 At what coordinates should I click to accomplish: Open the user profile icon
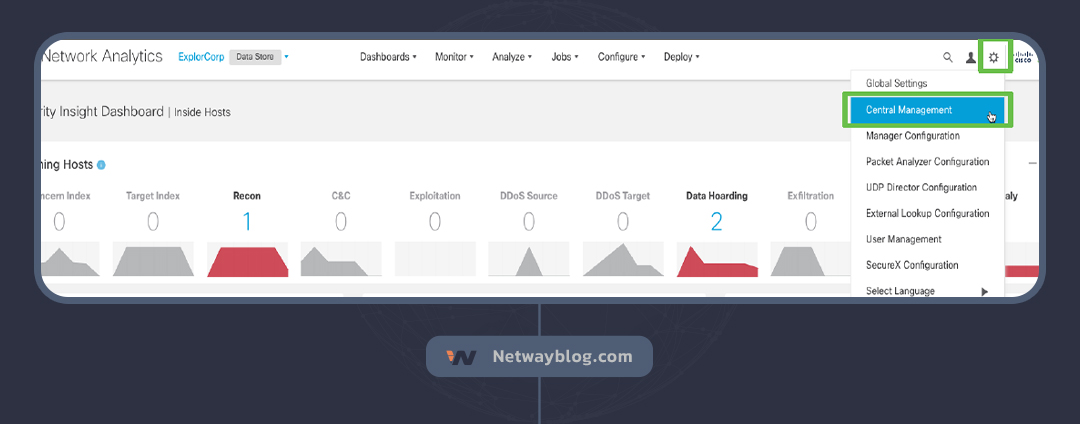pos(970,58)
